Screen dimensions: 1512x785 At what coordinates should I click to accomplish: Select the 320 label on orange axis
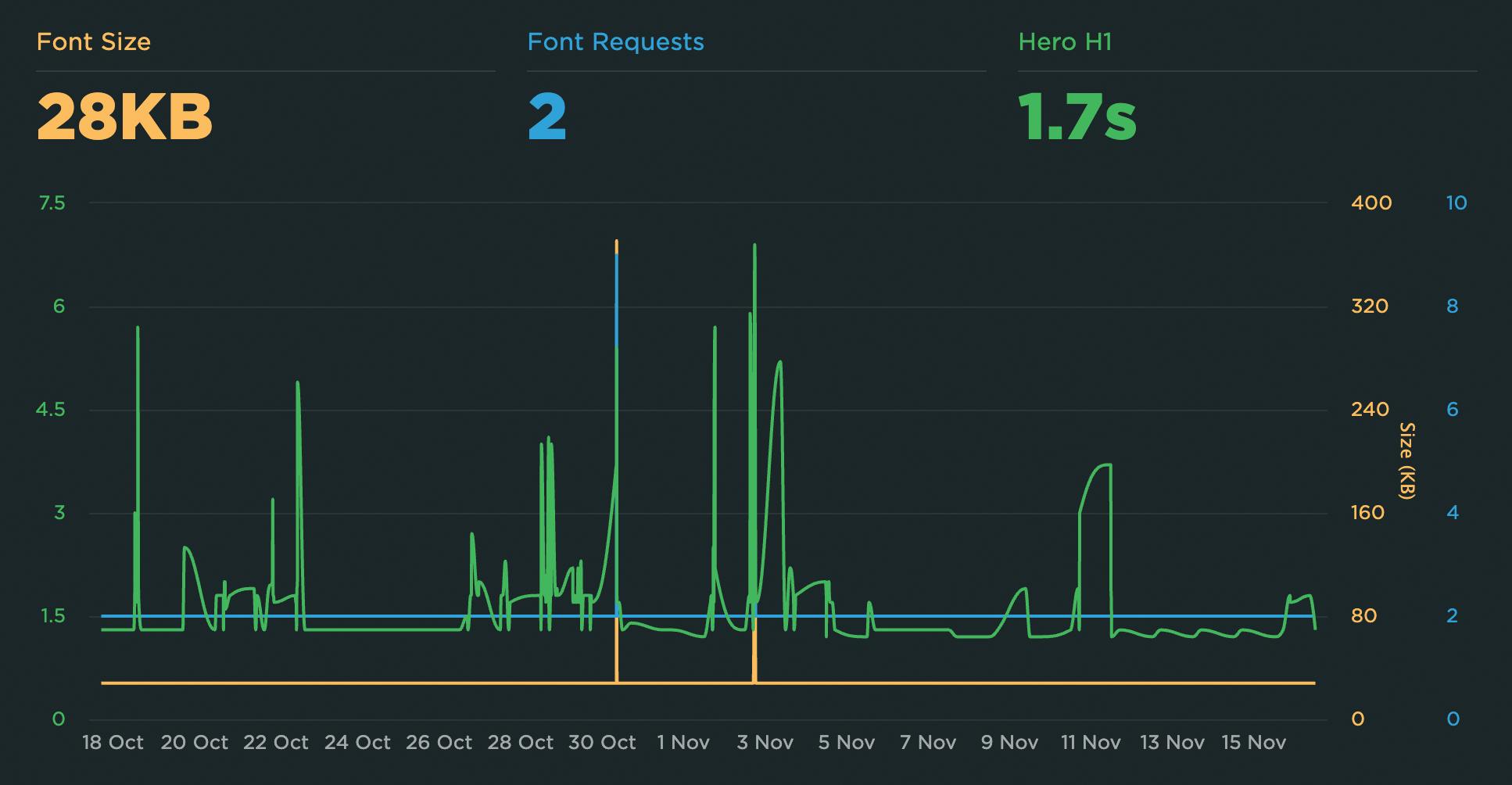(1370, 306)
